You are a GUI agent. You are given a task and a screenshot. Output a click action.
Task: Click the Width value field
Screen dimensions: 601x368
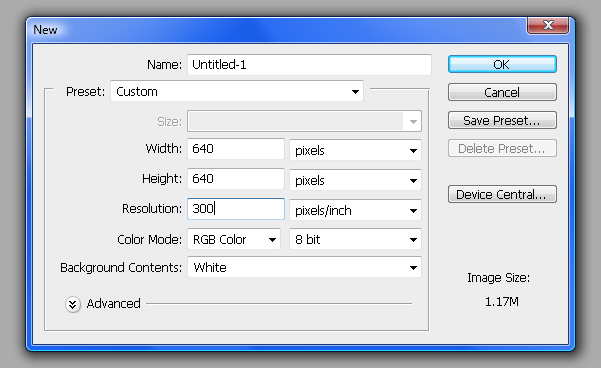[x=236, y=149]
